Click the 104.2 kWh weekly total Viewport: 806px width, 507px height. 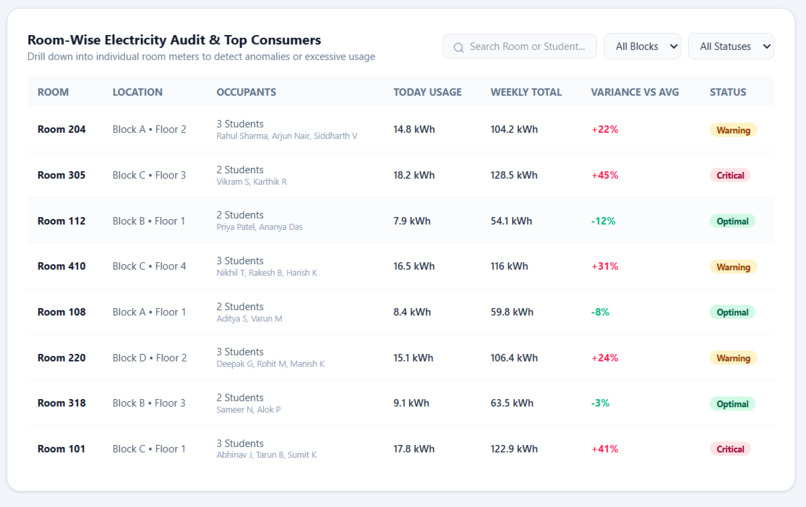tap(514, 130)
